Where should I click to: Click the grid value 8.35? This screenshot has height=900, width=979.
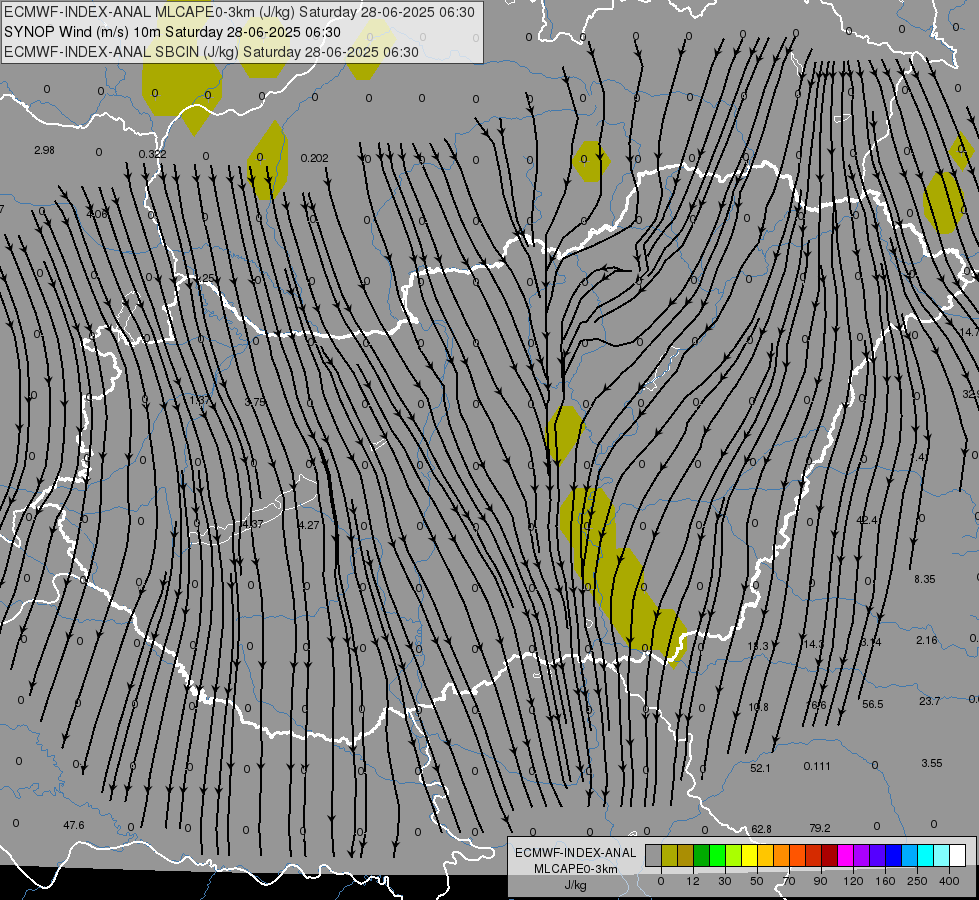pos(925,579)
